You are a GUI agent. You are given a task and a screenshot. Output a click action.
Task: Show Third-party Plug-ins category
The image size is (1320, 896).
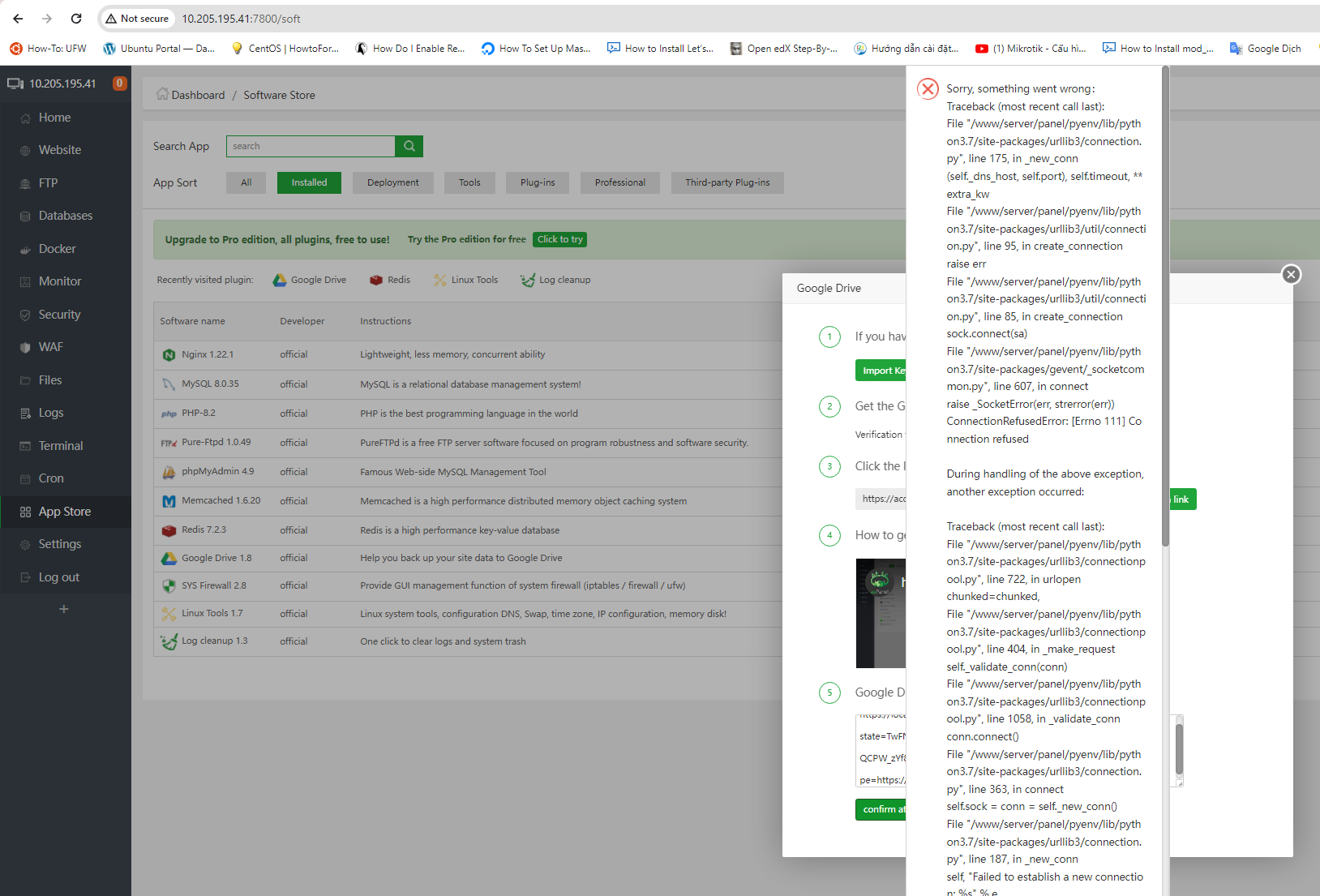(727, 182)
